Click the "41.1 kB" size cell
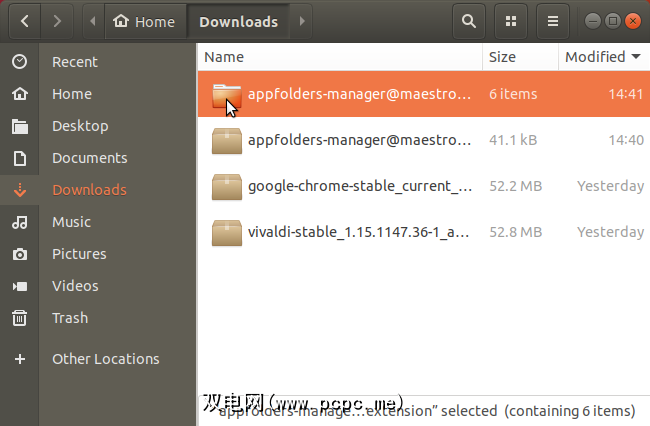The height and width of the screenshot is (426, 650). pos(513,140)
